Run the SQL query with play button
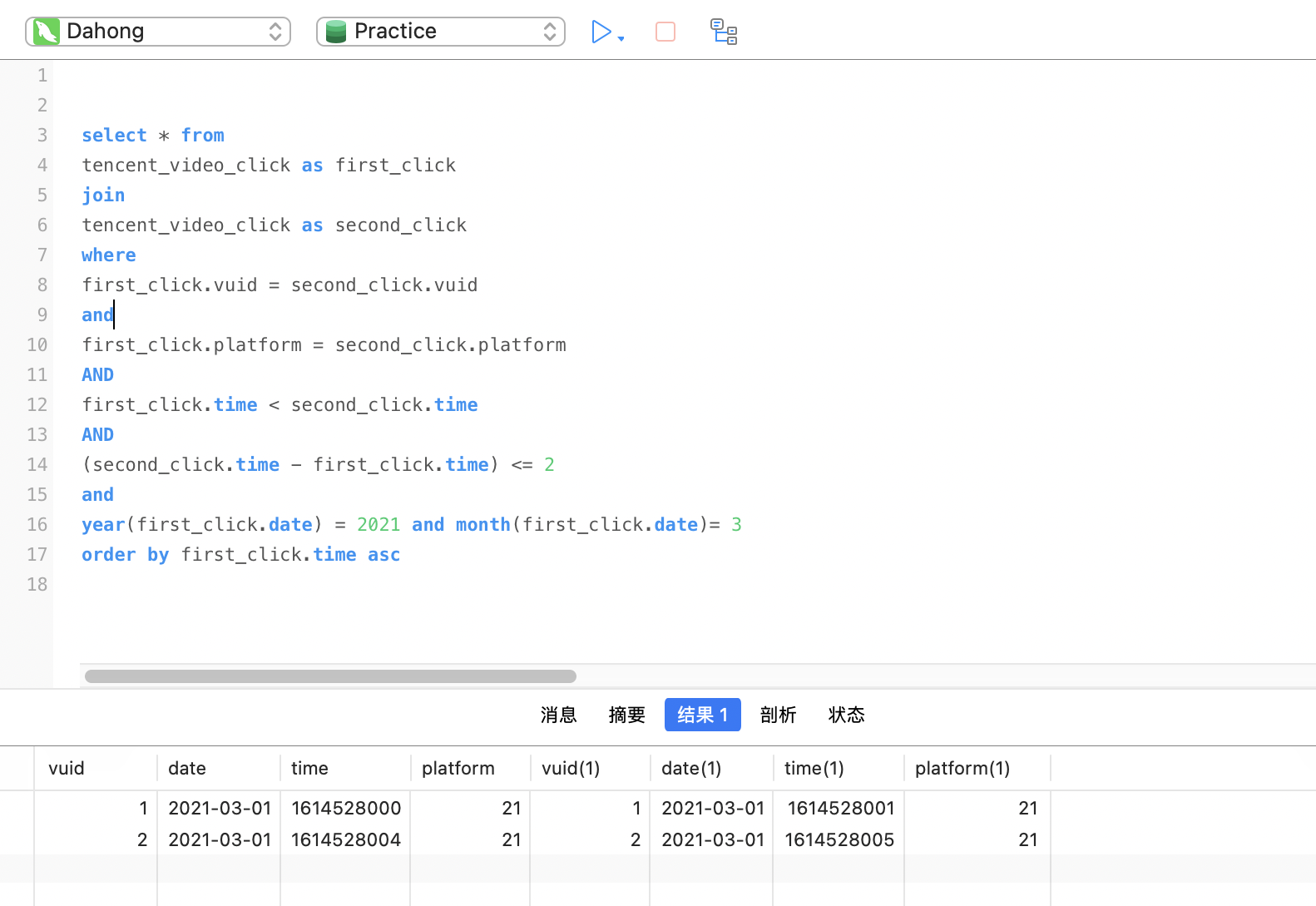 coord(601,32)
